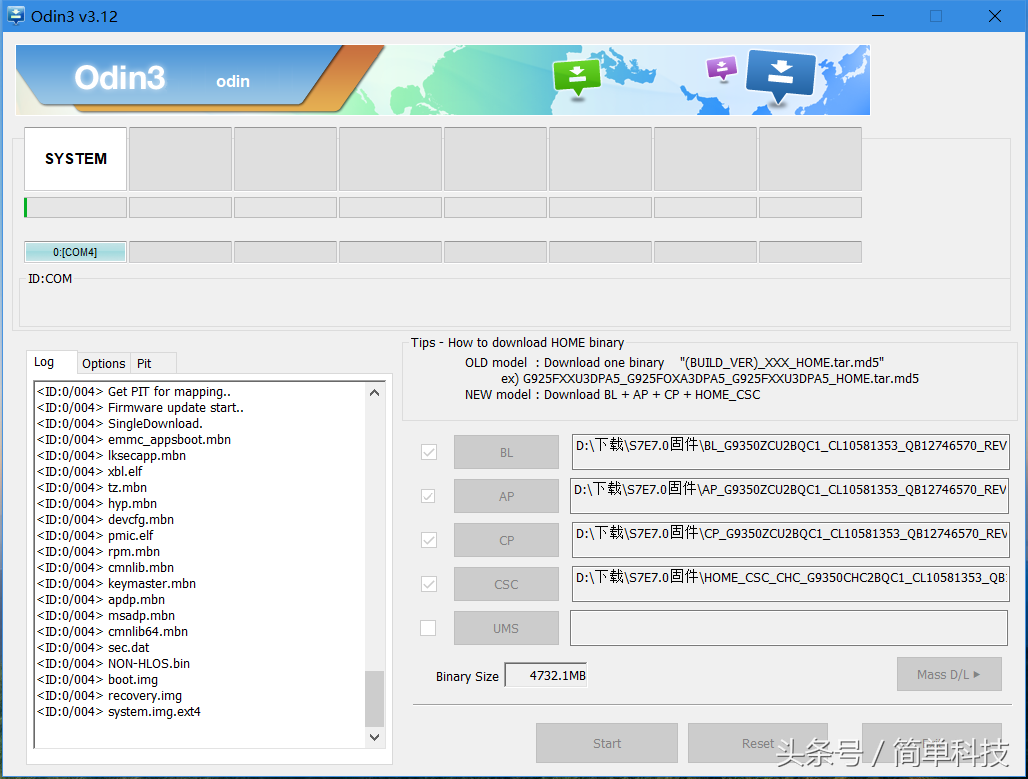Click the AP file path field

[789, 496]
